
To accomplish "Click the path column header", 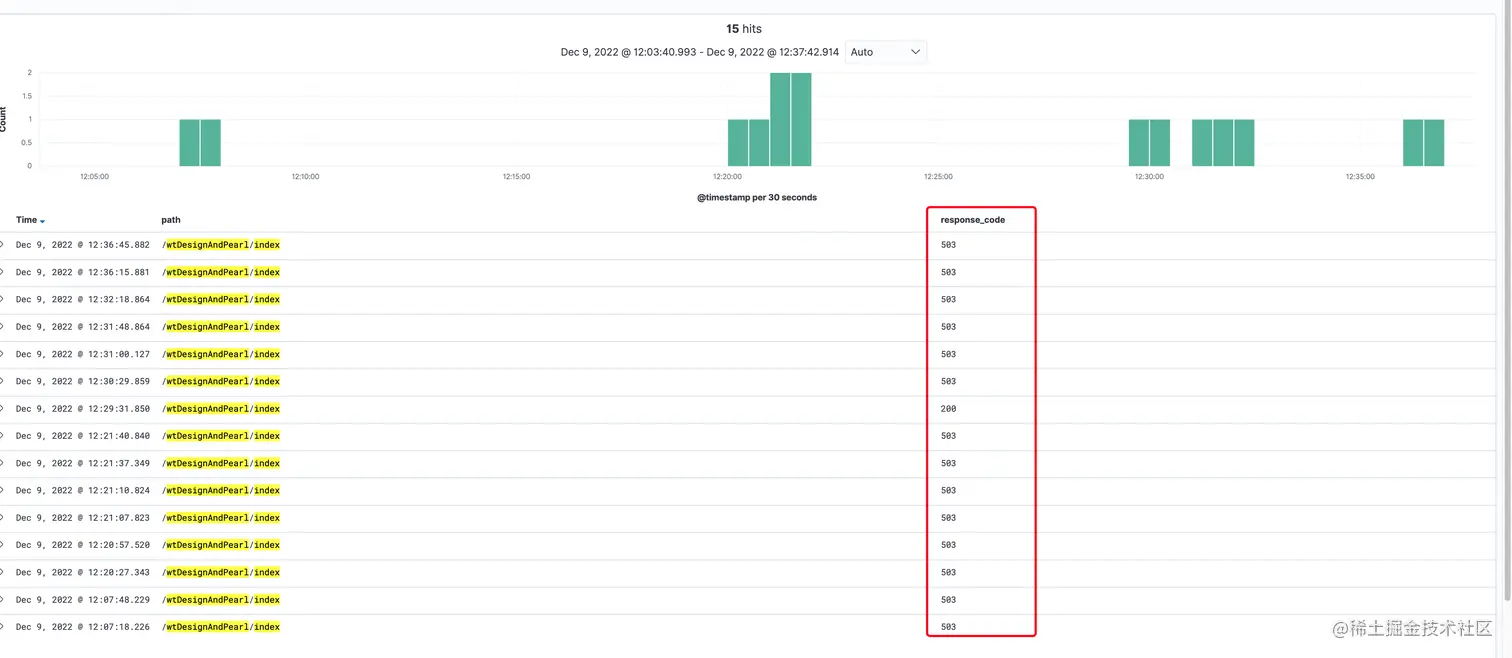I will [171, 220].
